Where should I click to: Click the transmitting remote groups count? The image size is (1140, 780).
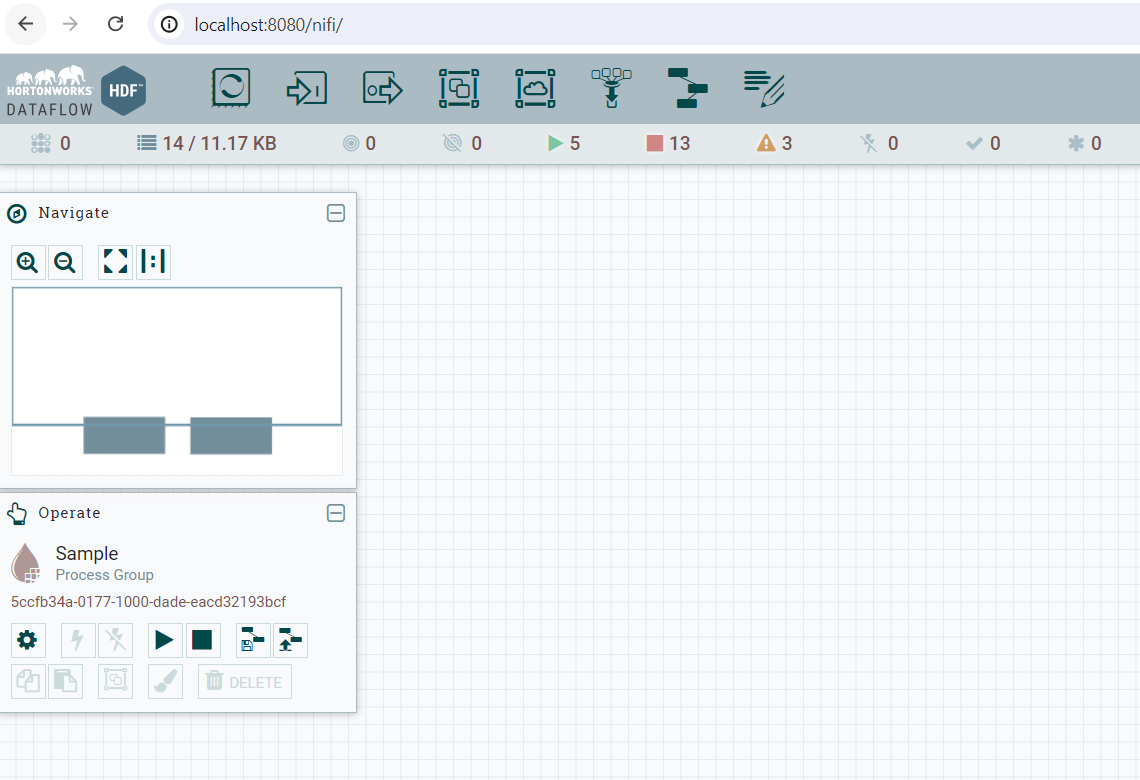tap(359, 143)
